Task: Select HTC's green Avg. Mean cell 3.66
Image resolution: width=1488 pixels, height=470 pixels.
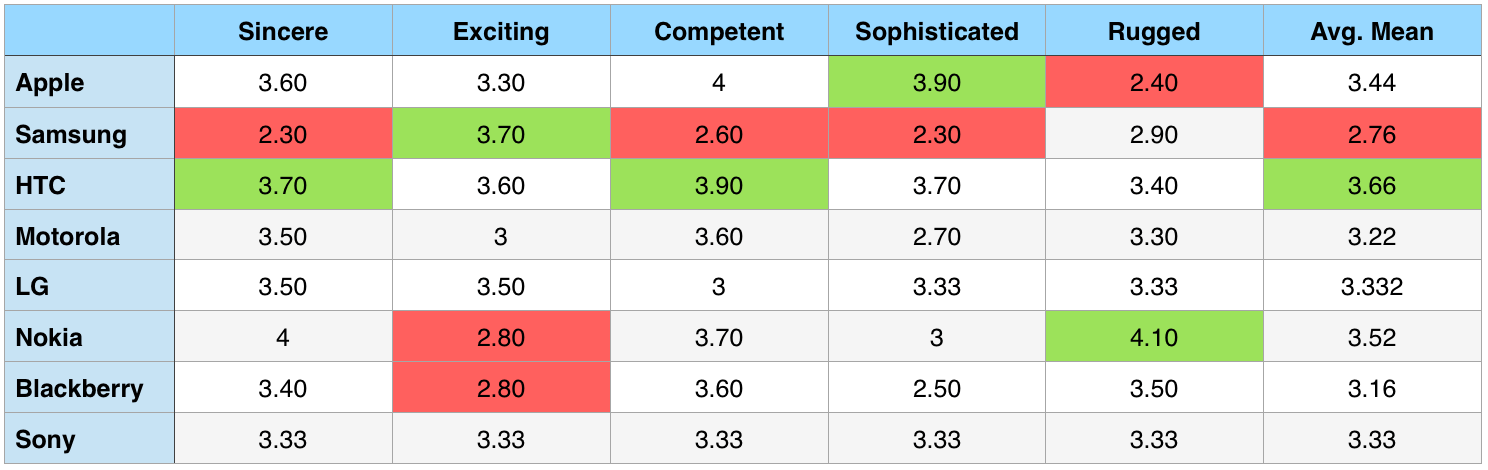Action: tap(1372, 185)
